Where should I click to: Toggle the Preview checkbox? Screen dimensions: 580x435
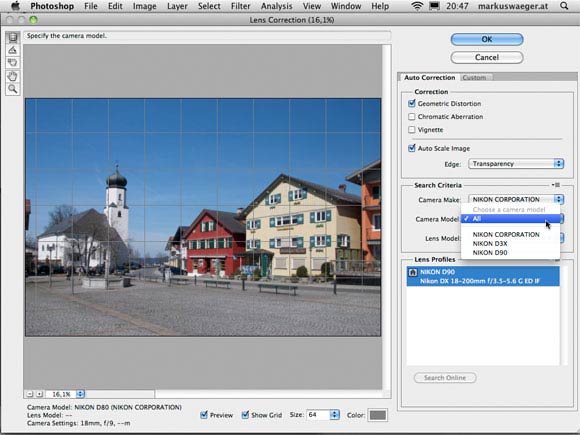(204, 415)
